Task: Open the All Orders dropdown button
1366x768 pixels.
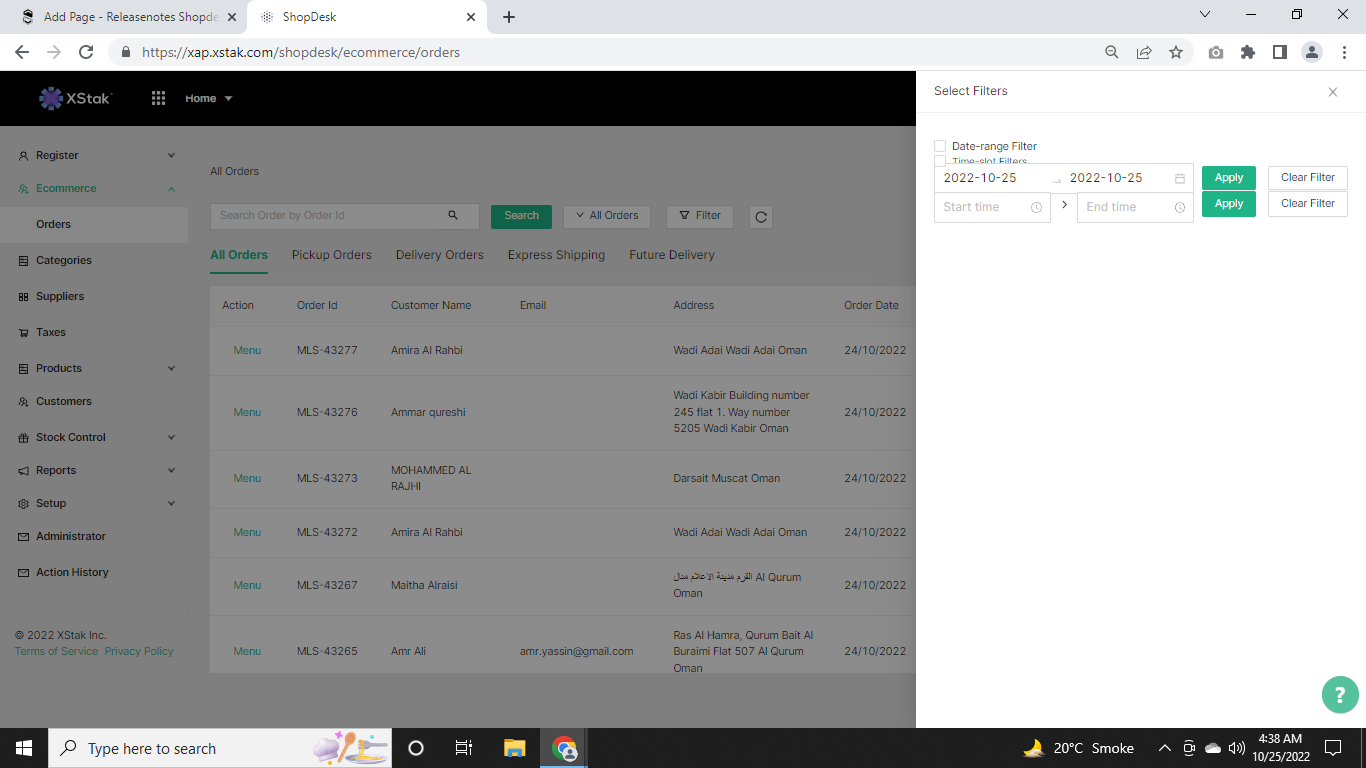Action: [x=607, y=215]
